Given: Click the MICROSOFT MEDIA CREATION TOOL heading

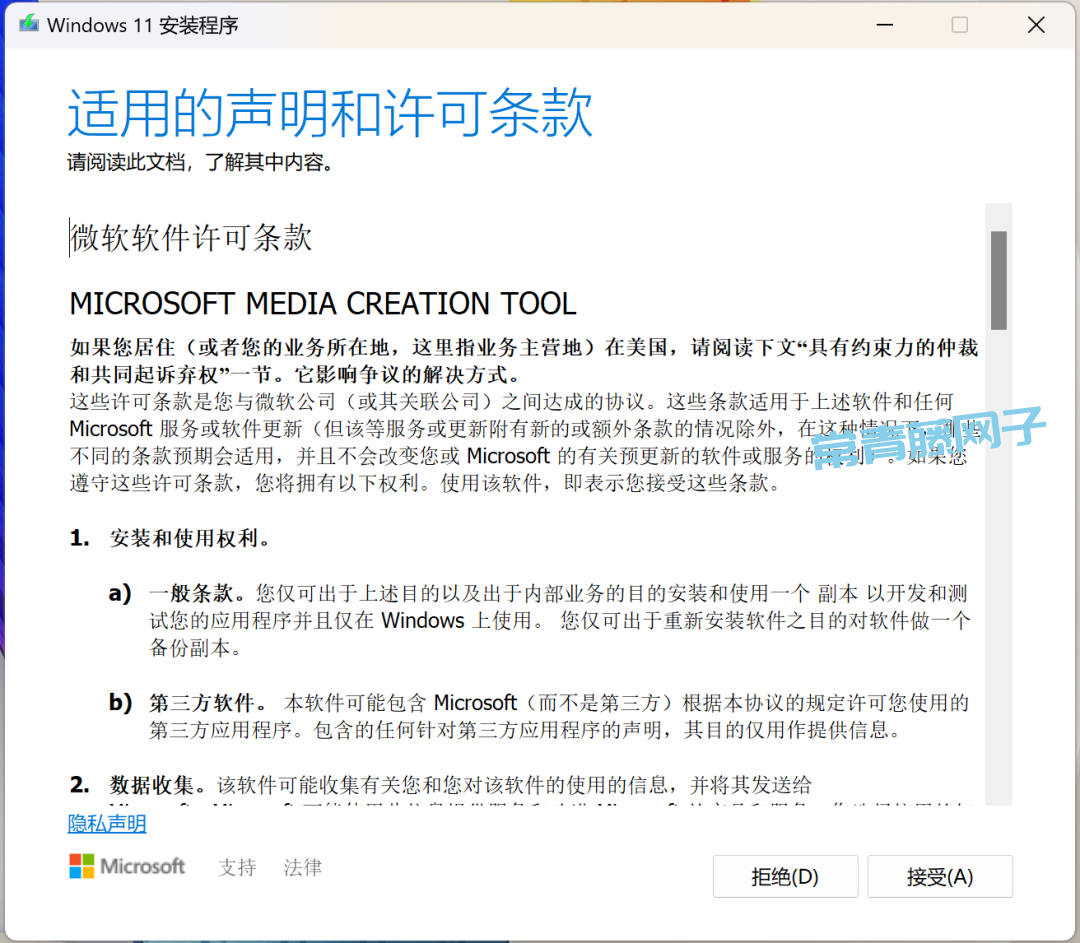Looking at the screenshot, I should [323, 303].
